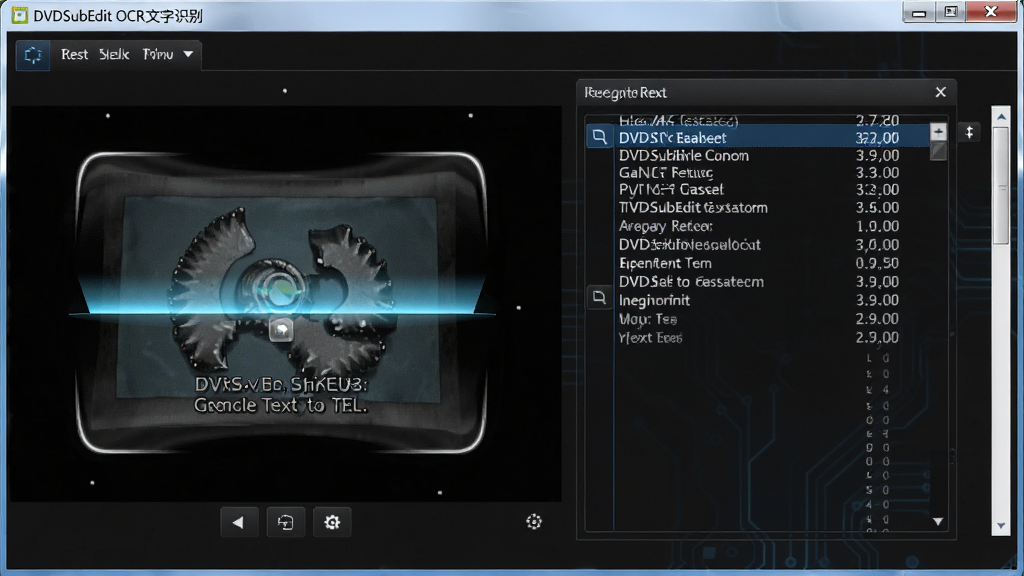The image size is (1024, 576).
Task: Click the down arrow at list bottom
Action: [x=938, y=522]
